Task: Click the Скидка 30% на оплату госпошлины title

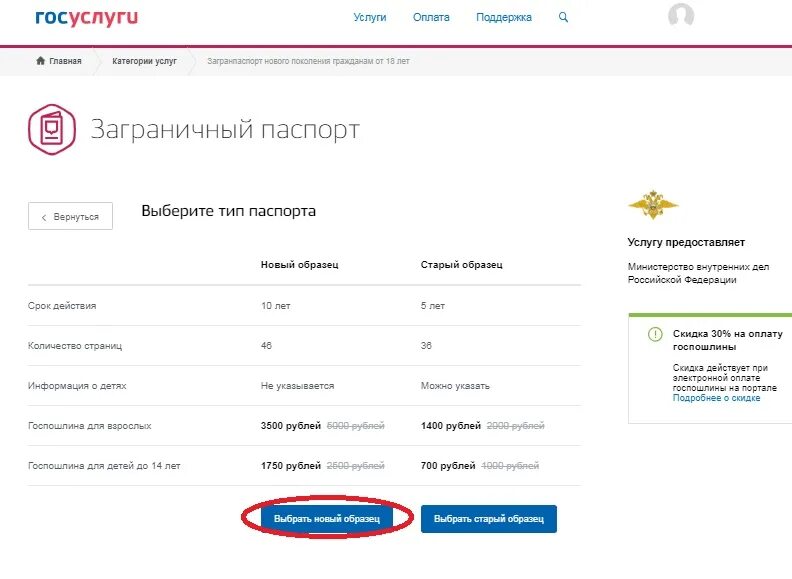Action: (727, 340)
